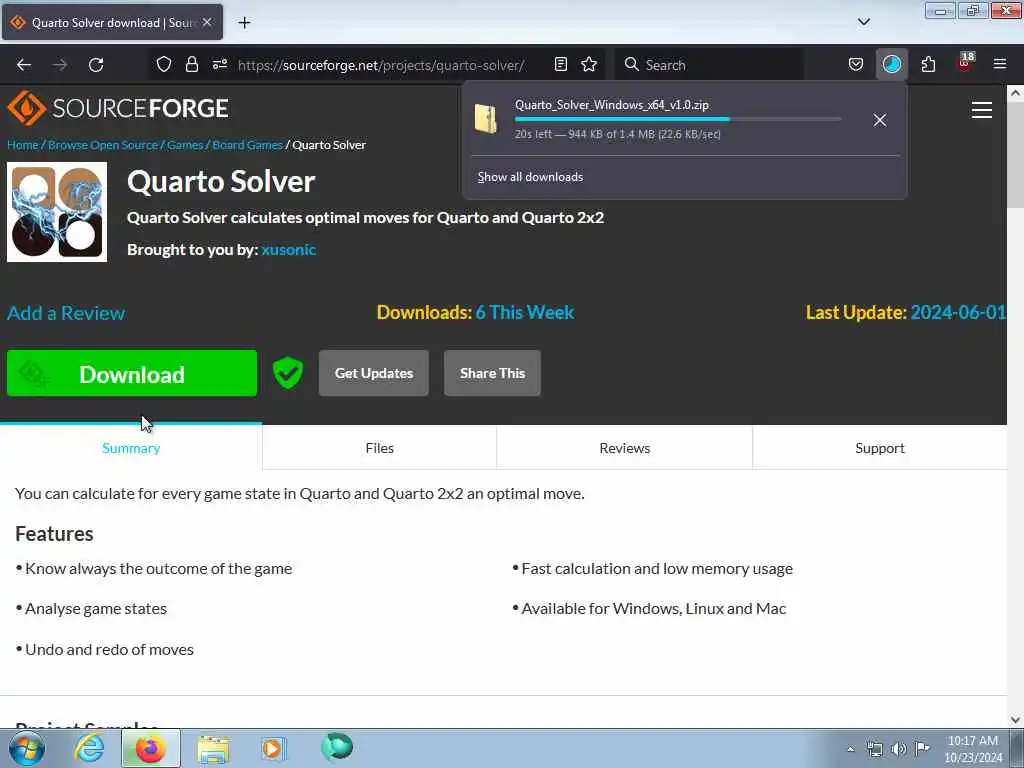Click the download progress bar
Viewport: 1024px width, 768px height.
click(x=677, y=119)
